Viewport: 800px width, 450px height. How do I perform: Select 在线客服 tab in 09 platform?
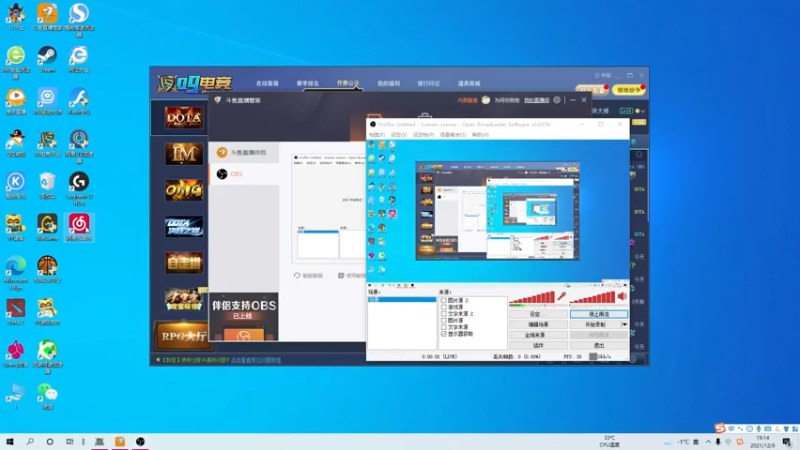267,83
